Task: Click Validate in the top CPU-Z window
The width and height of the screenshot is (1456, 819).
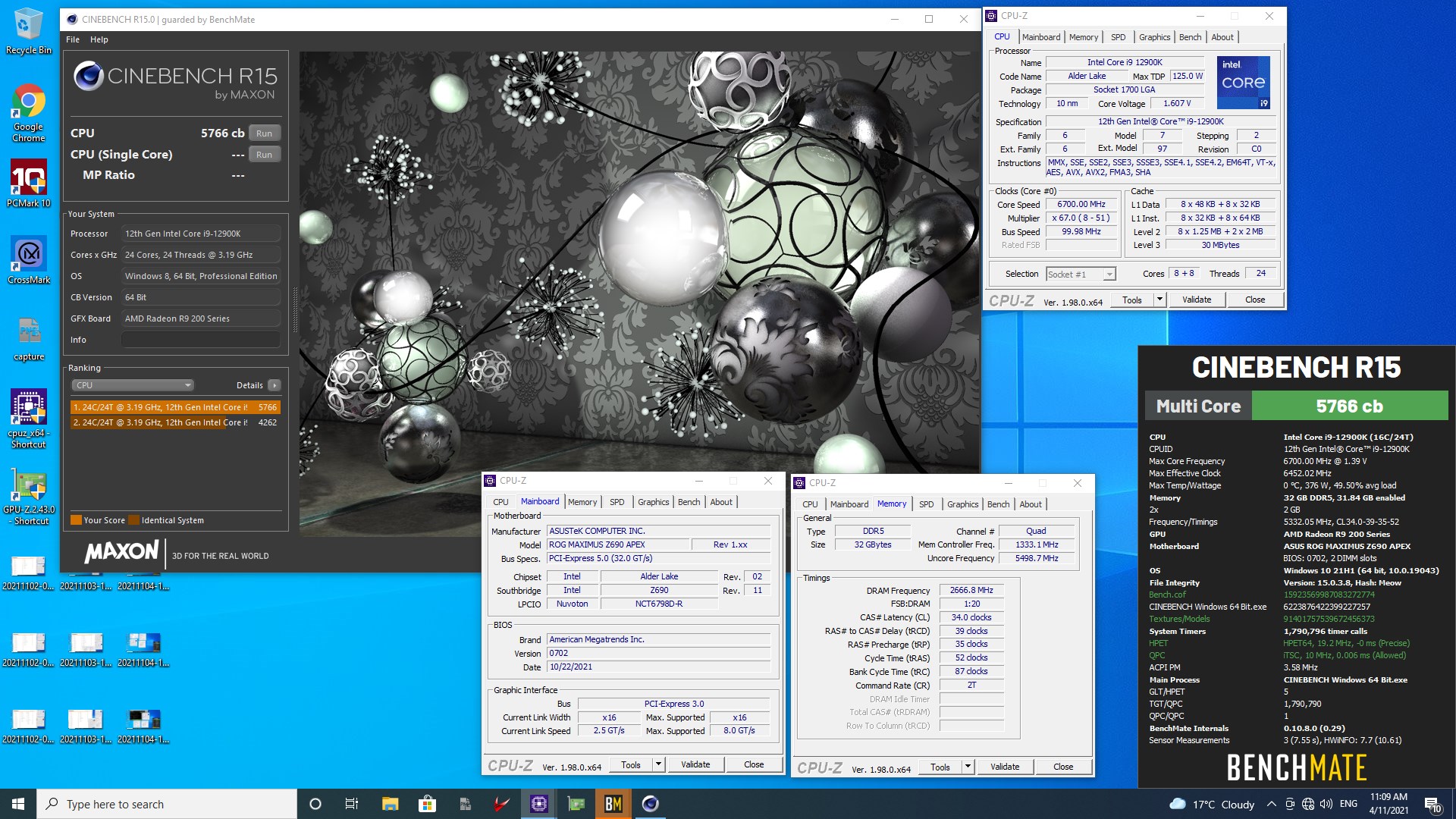Action: pos(1196,300)
